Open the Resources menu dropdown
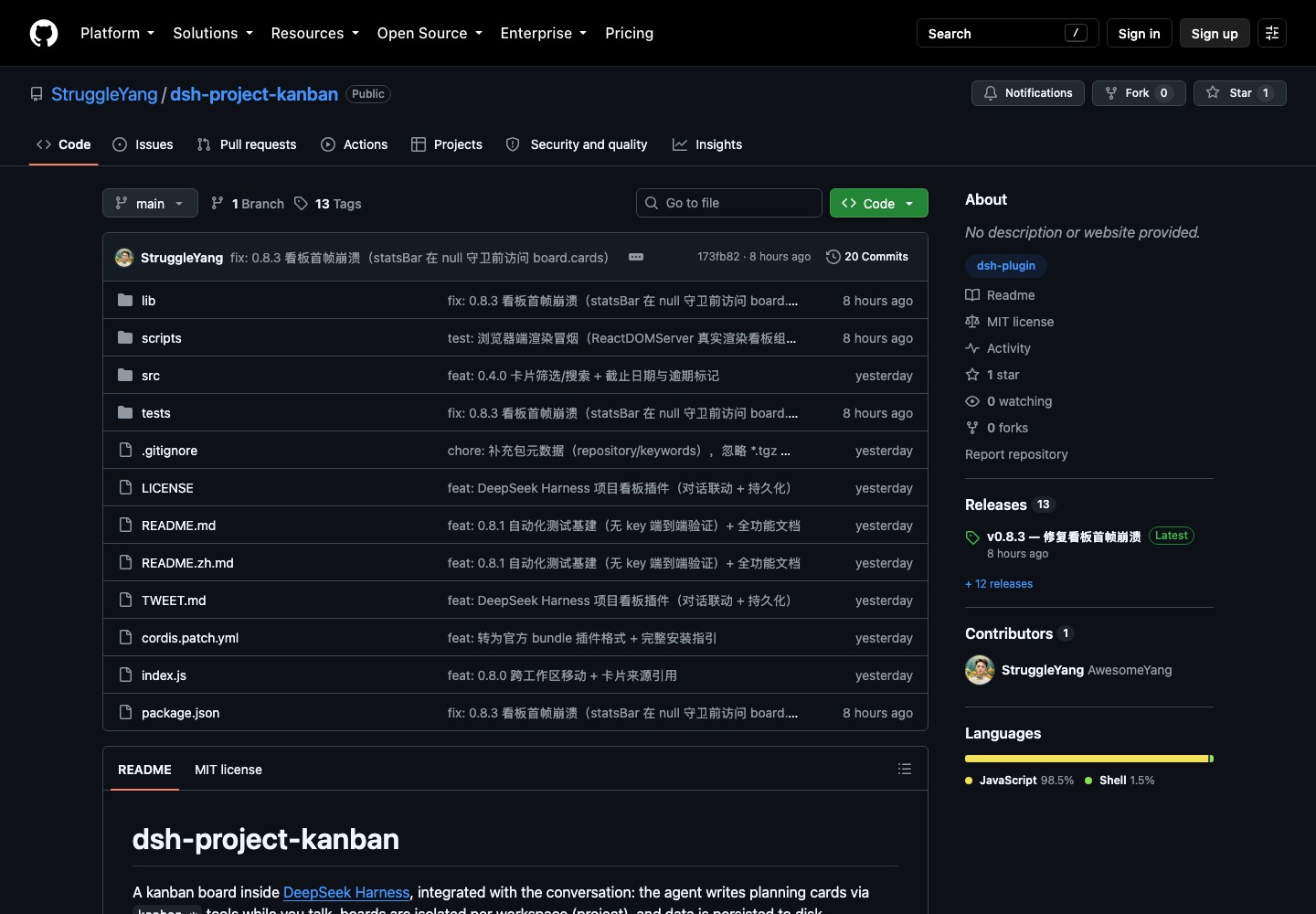1316x914 pixels. click(315, 33)
